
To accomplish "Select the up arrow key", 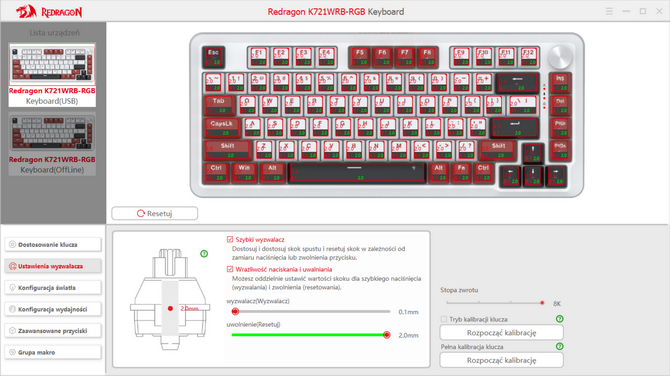I will (x=532, y=153).
